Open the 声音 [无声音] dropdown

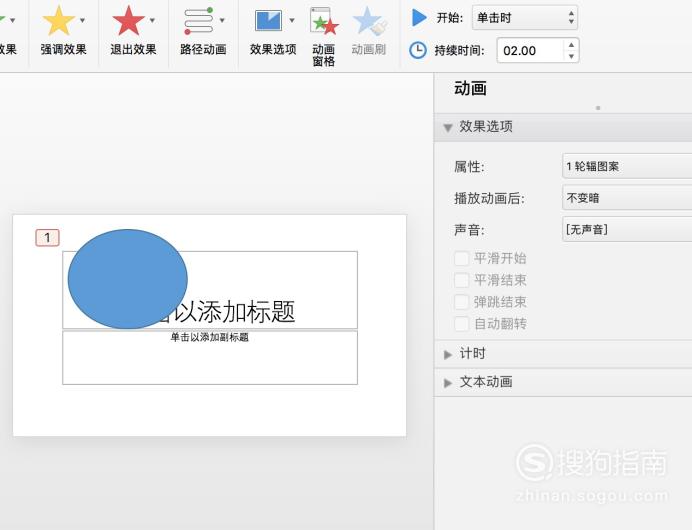pyautogui.click(x=627, y=229)
